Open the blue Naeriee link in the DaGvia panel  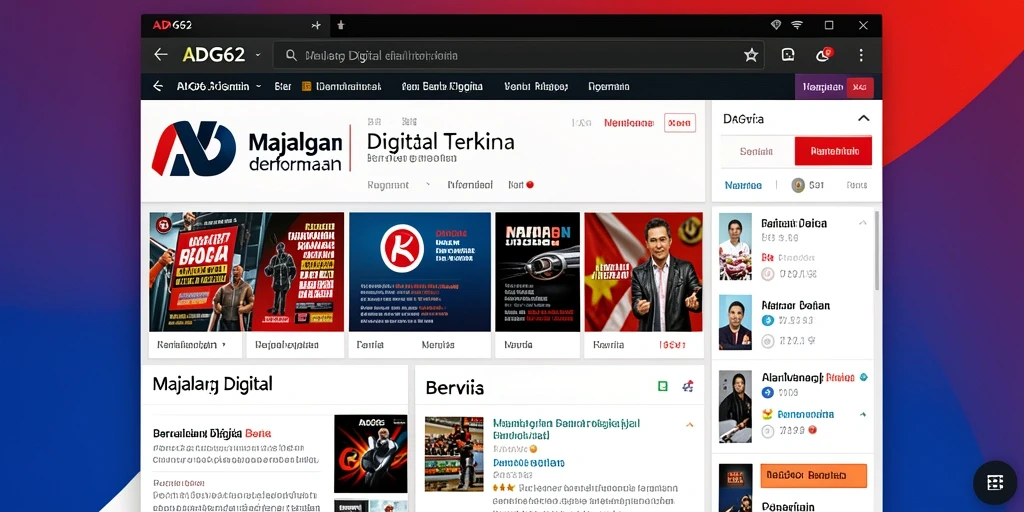743,185
